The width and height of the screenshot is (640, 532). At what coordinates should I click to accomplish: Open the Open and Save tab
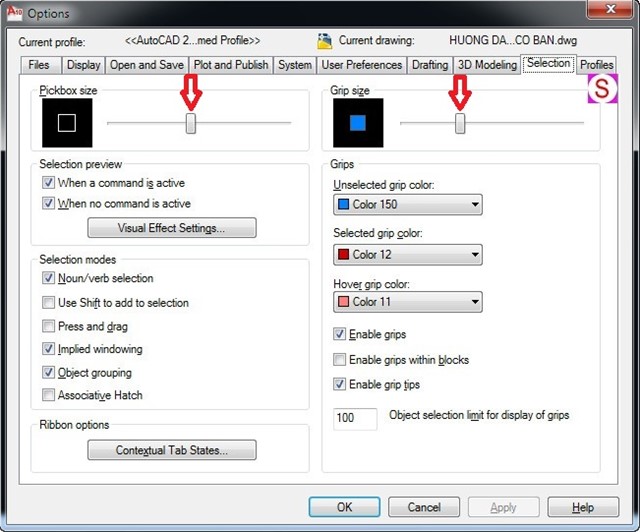pyautogui.click(x=147, y=65)
